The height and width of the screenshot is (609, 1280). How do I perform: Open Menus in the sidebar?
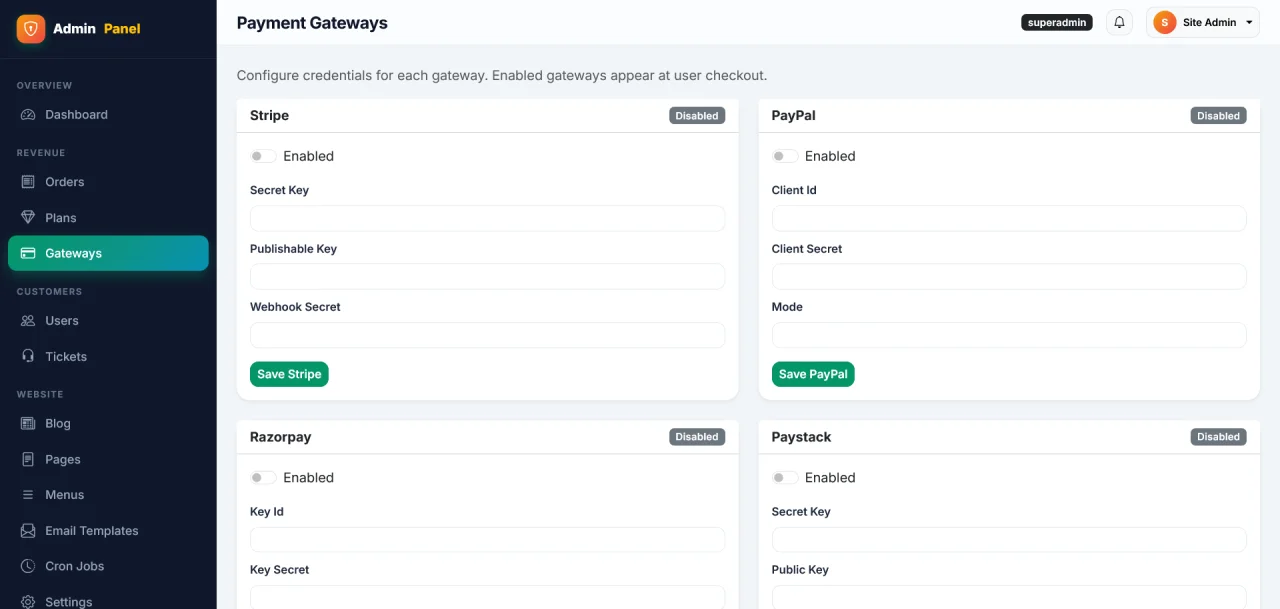(x=108, y=495)
